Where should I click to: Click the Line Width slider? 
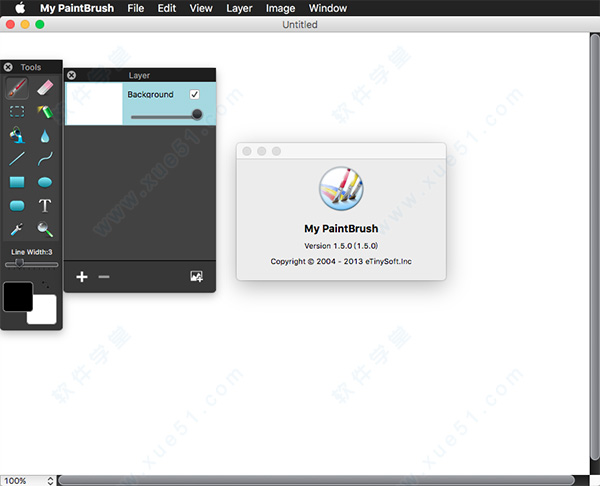pos(32,264)
